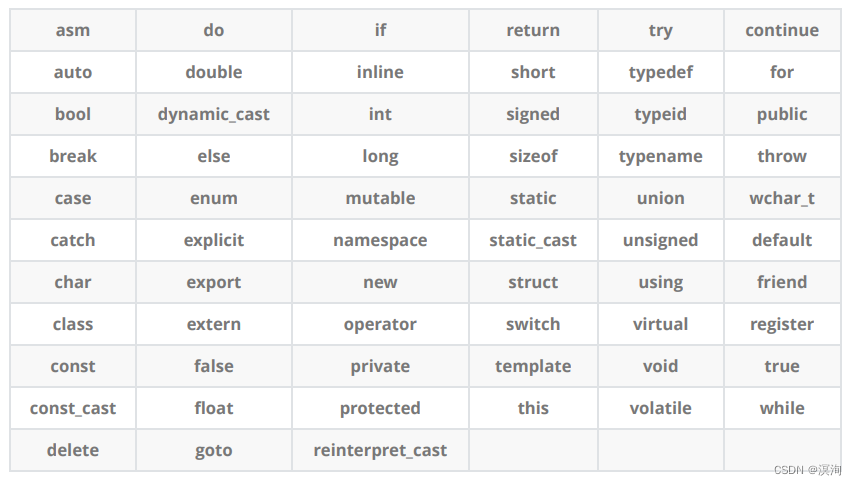Click the 'asm' keyword cell
Image resolution: width=856 pixels, height=485 pixels.
pyautogui.click(x=73, y=30)
